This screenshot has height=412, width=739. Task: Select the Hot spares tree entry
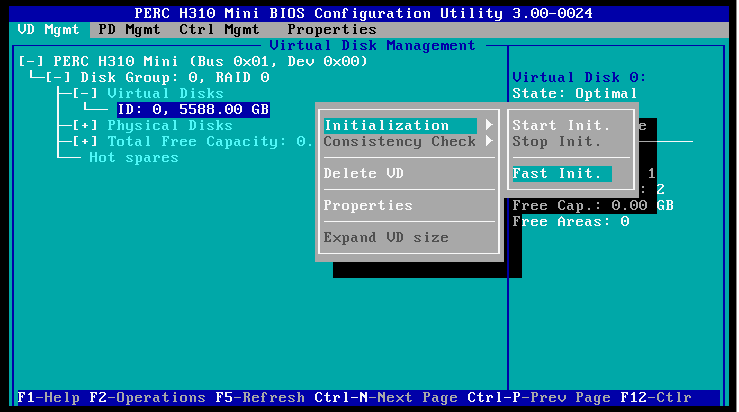133,158
